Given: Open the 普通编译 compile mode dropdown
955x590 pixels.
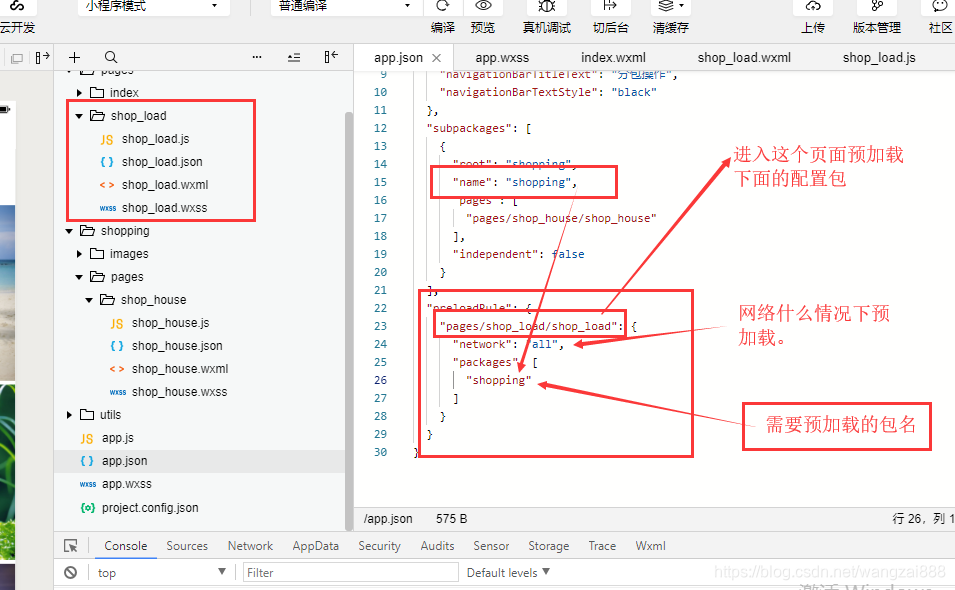Looking at the screenshot, I should [x=346, y=7].
